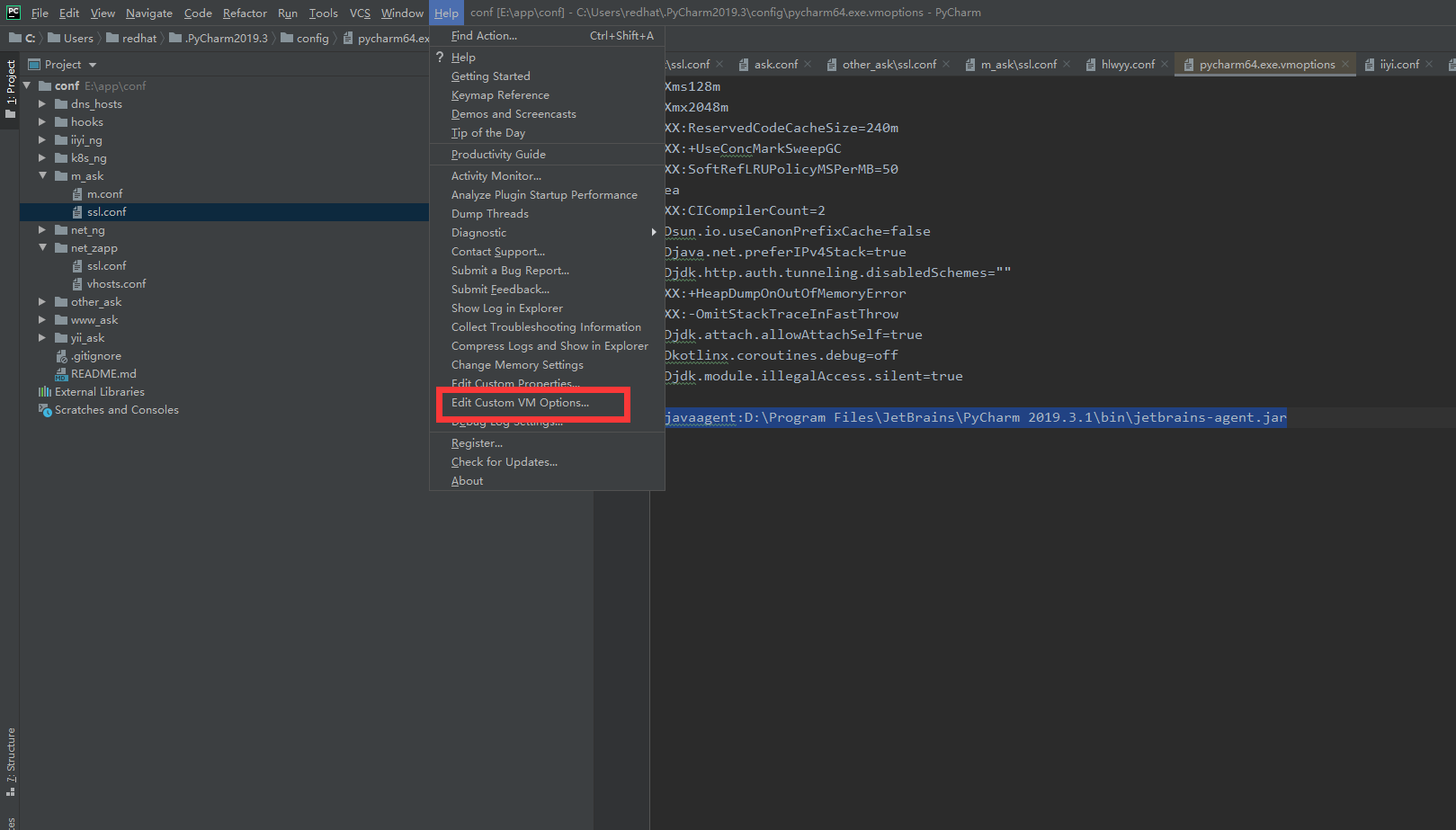Expand the net_ng folder
This screenshot has height=830, width=1456.
(42, 230)
